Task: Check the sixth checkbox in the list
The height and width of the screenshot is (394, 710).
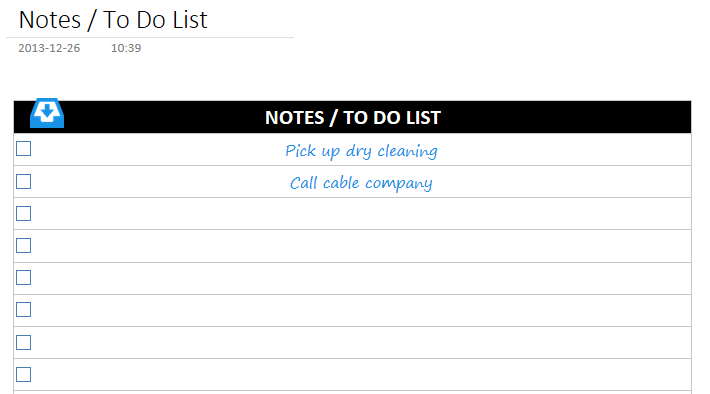Action: (x=24, y=310)
